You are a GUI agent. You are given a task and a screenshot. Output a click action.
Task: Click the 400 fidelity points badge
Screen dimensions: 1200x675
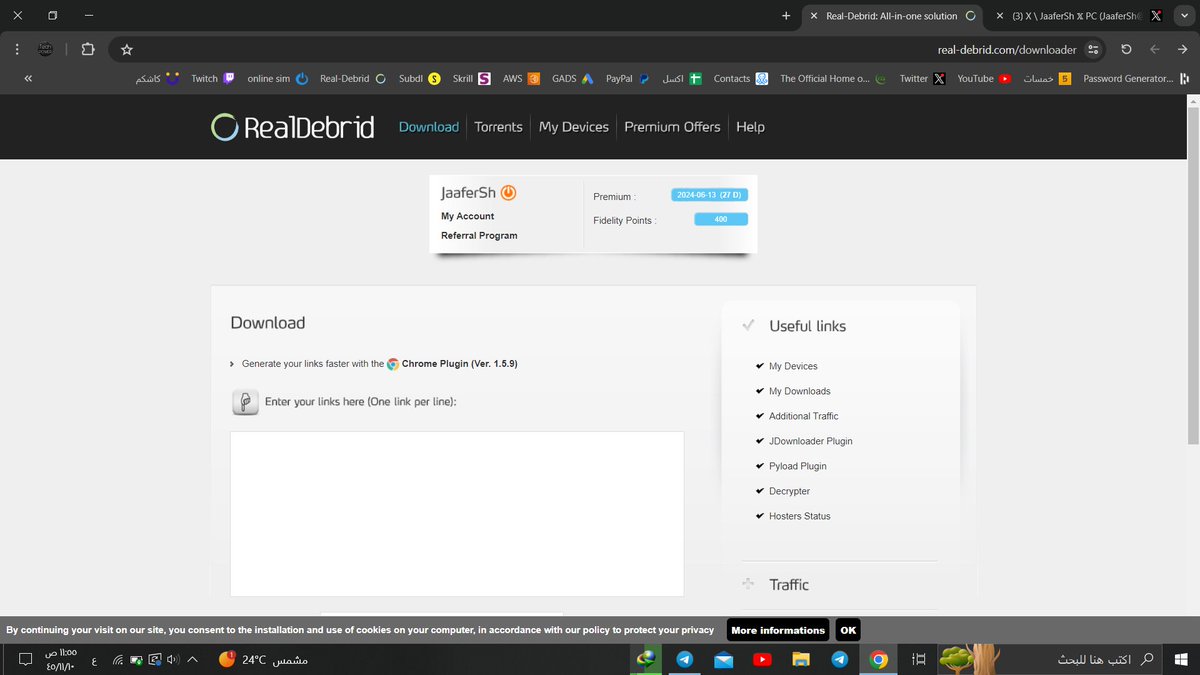721,219
